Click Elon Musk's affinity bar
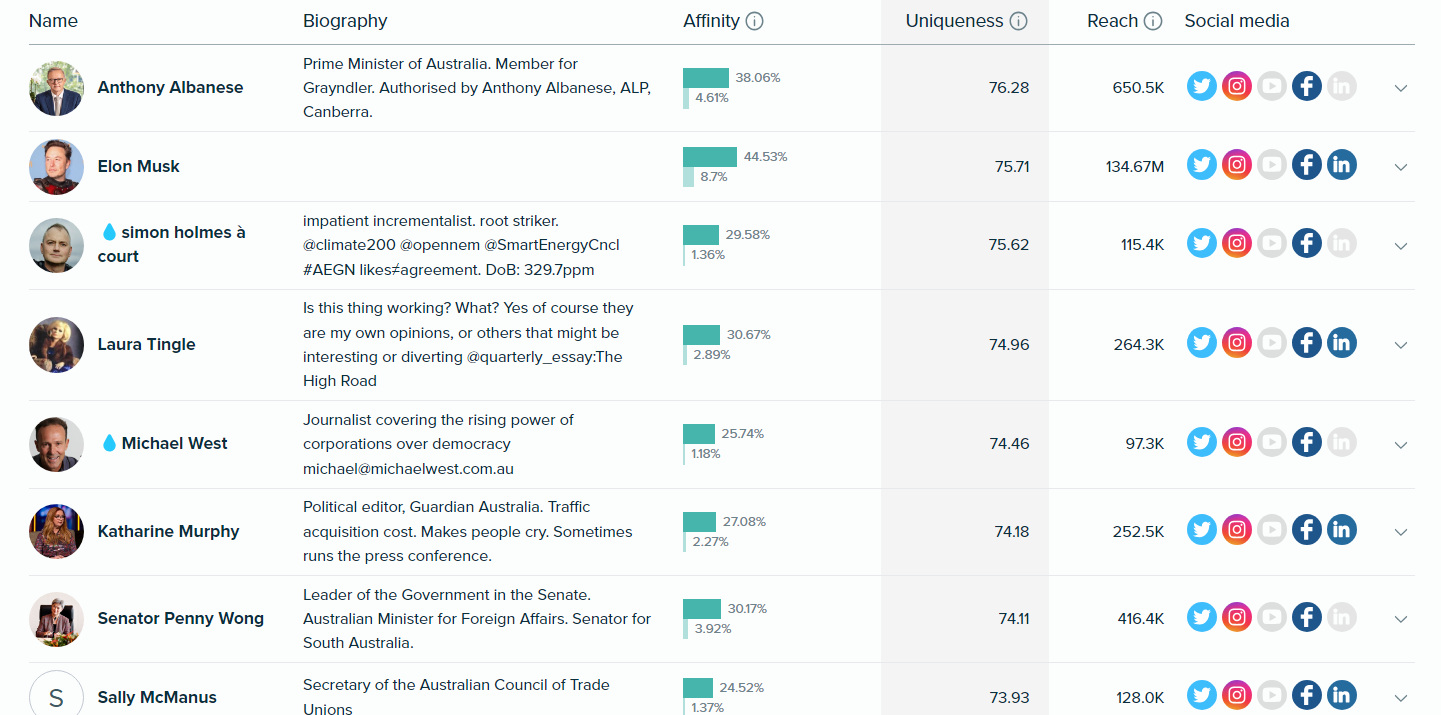Image resolution: width=1441 pixels, height=715 pixels. pos(710,157)
